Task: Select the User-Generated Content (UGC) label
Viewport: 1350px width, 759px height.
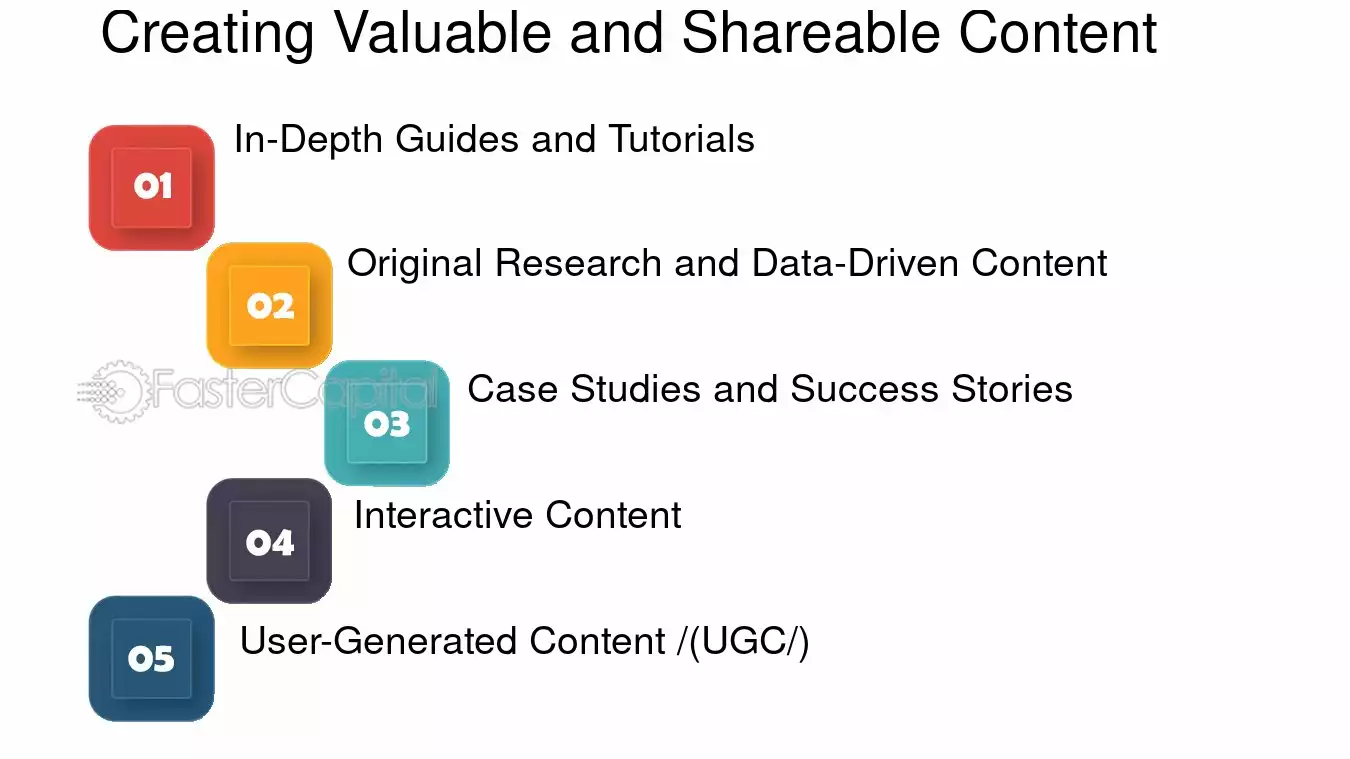Action: tap(525, 641)
